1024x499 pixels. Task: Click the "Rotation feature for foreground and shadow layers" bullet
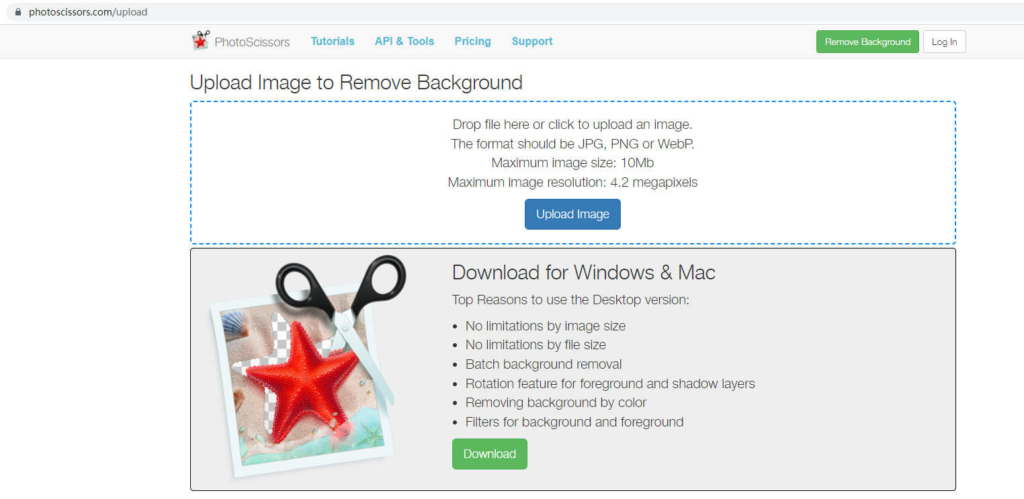coord(610,383)
